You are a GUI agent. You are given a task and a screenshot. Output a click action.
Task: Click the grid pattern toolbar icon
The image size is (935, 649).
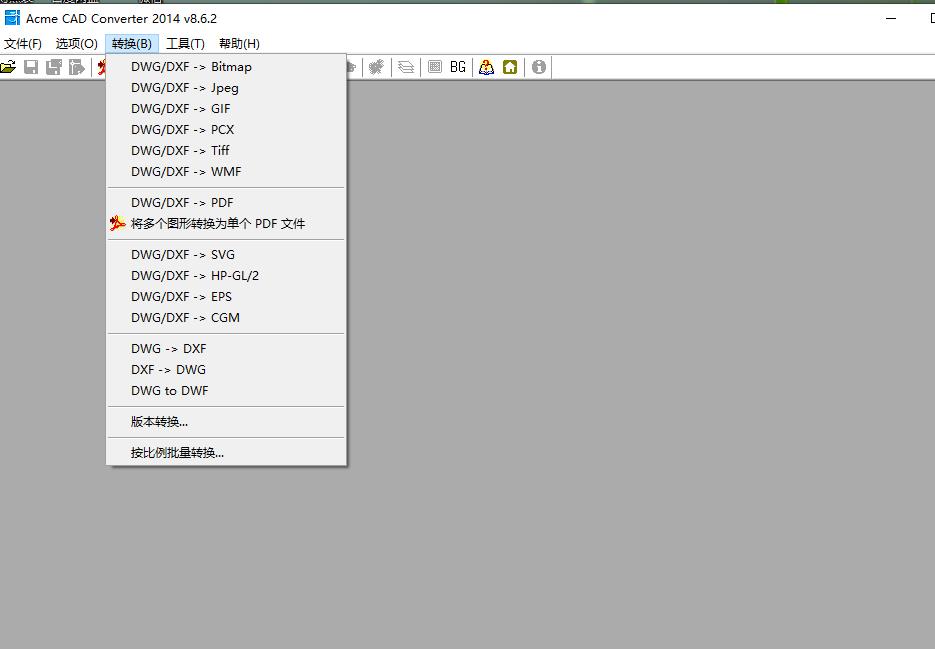[435, 67]
